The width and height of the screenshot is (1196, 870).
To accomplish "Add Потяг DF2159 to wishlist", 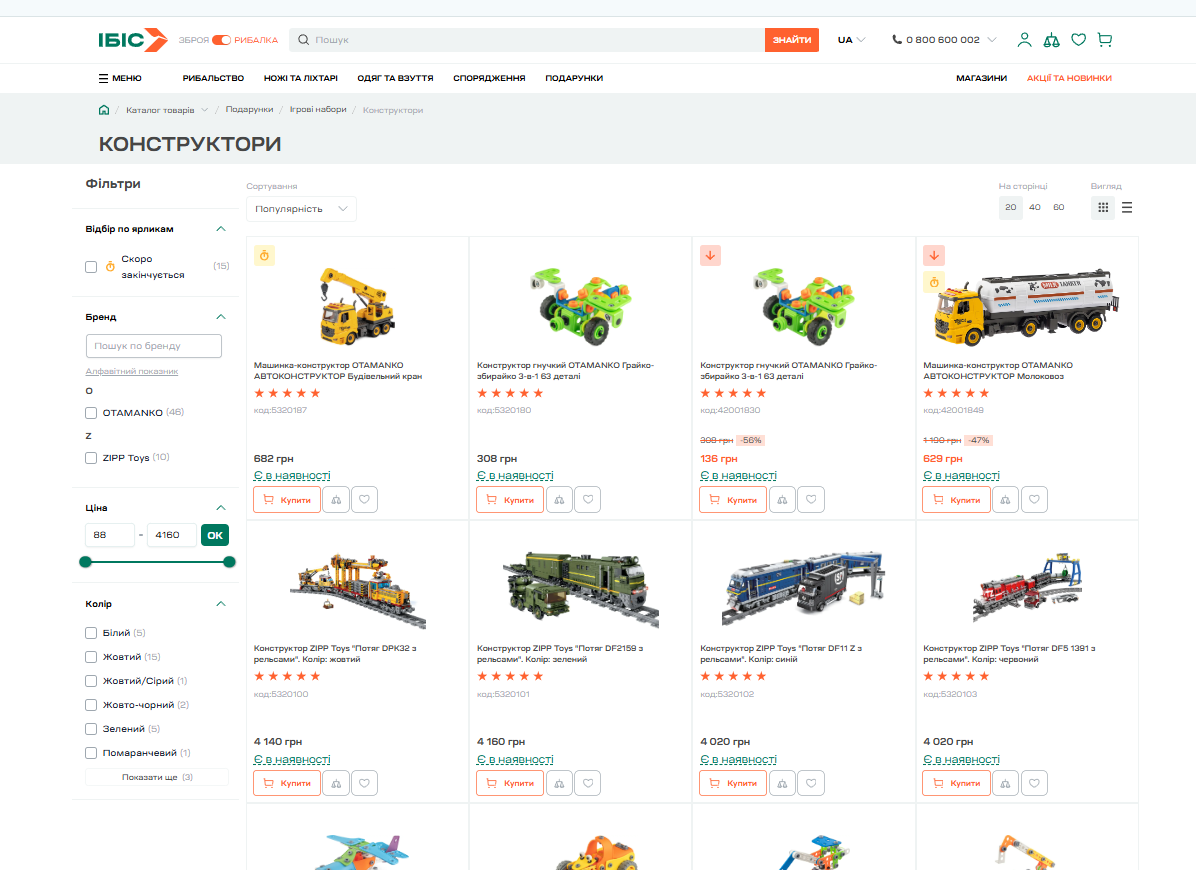I will (x=588, y=783).
